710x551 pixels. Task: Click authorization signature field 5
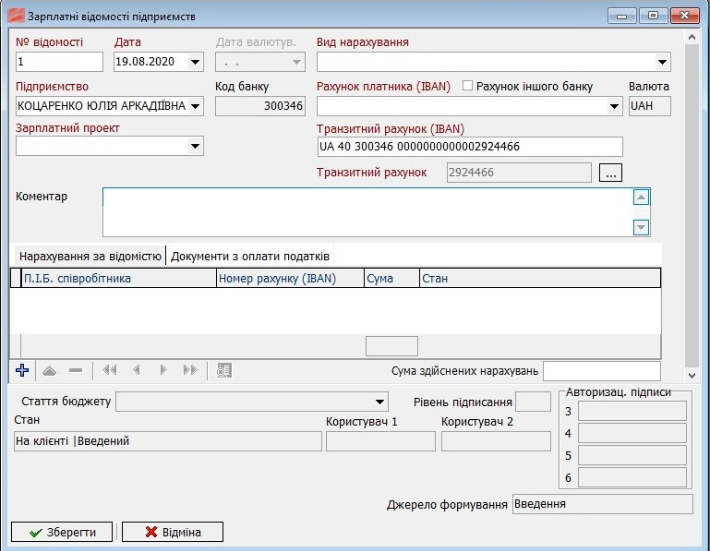pos(632,455)
